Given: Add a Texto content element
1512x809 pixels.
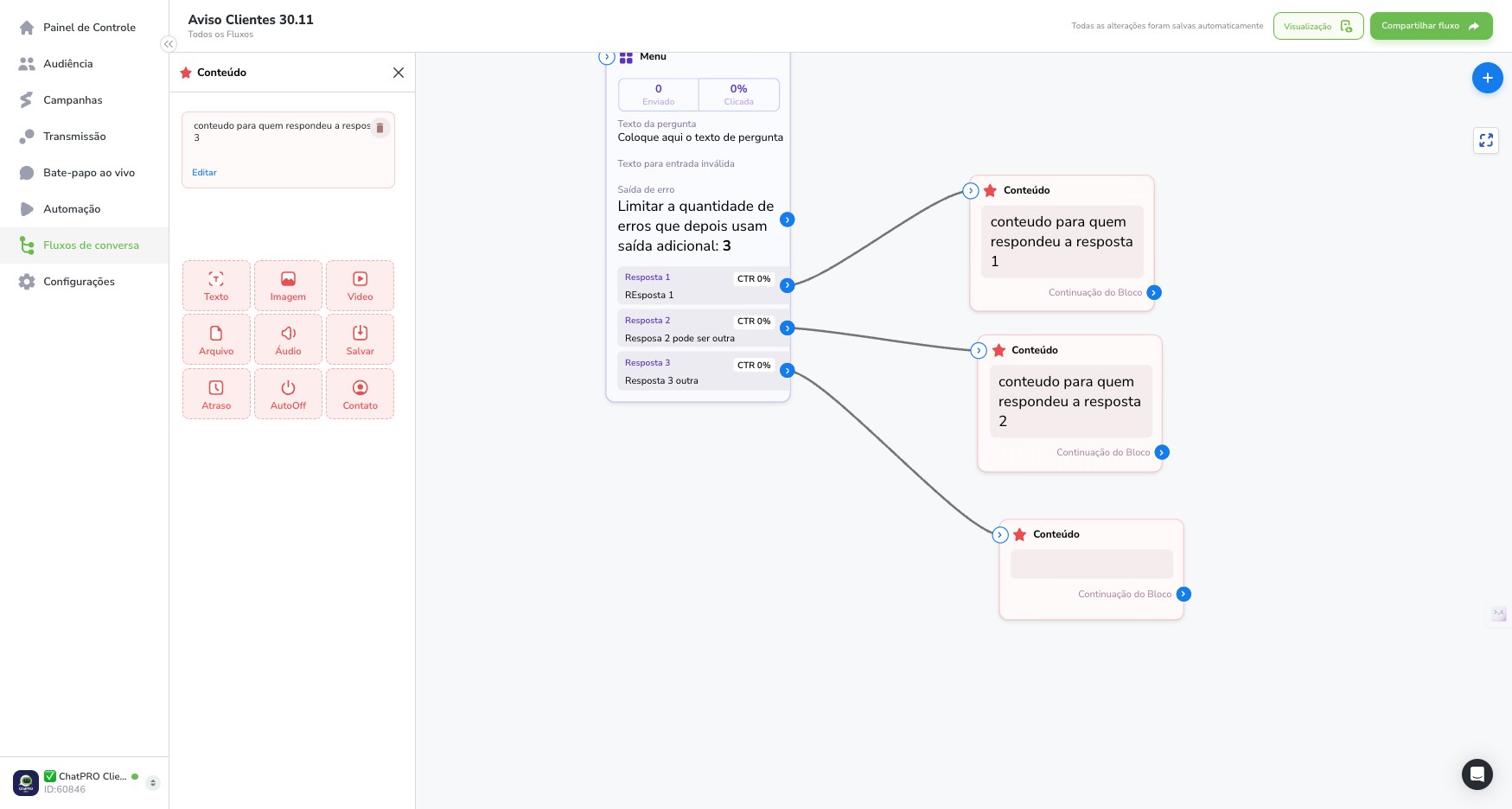Looking at the screenshot, I should [216, 286].
